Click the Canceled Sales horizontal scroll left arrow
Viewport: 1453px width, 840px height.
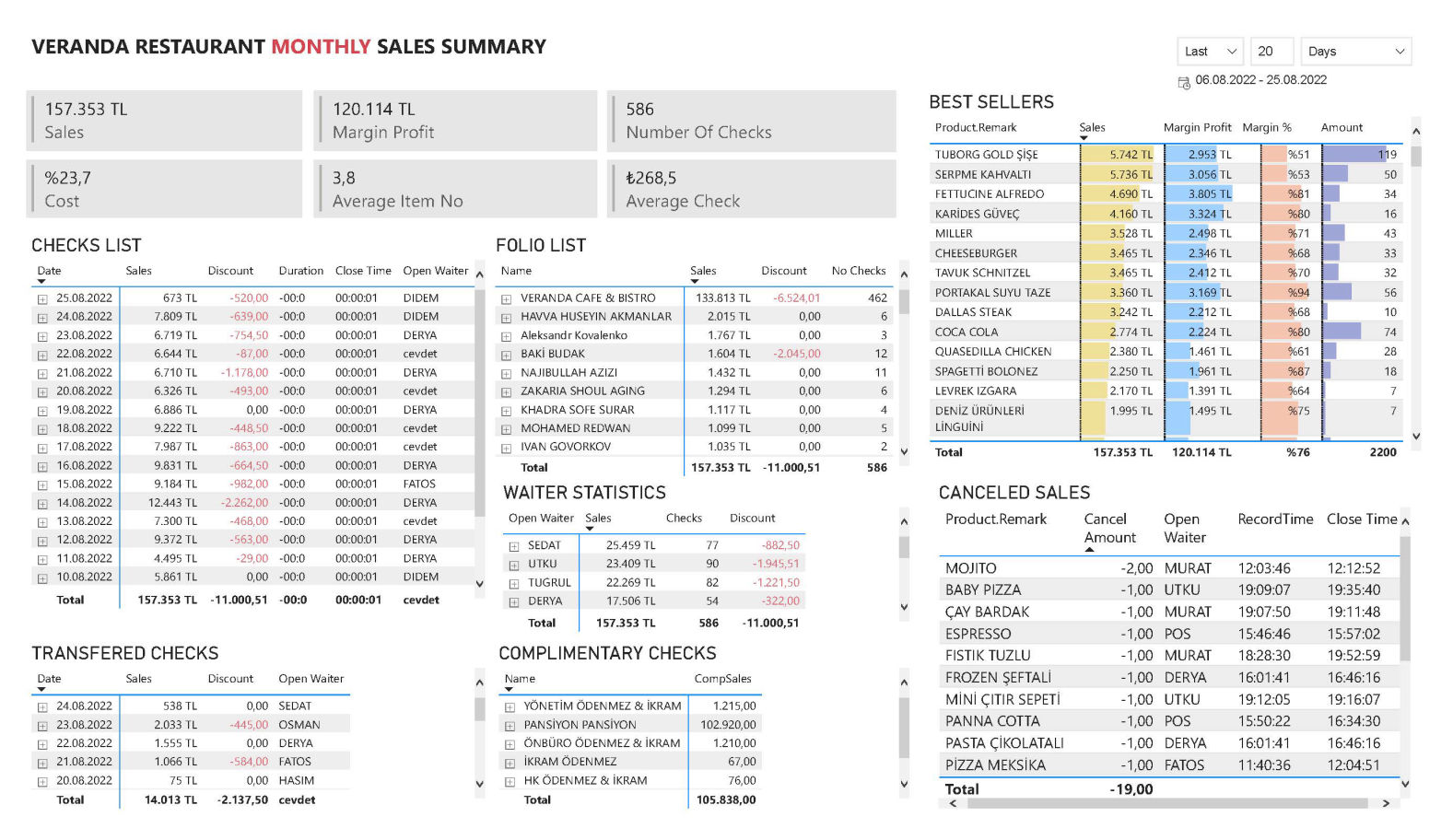pyautogui.click(x=953, y=803)
